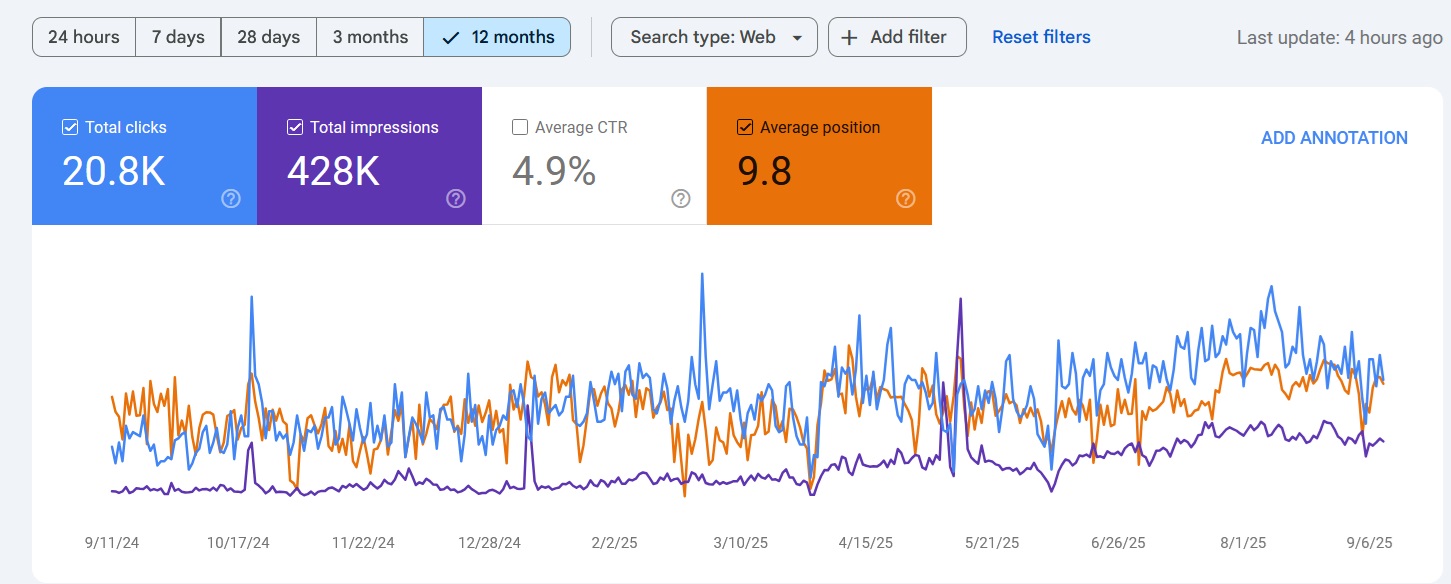Click the tall purple impressions spike near 5/21/25
Image resolution: width=1451 pixels, height=584 pixels.
pos(960,300)
